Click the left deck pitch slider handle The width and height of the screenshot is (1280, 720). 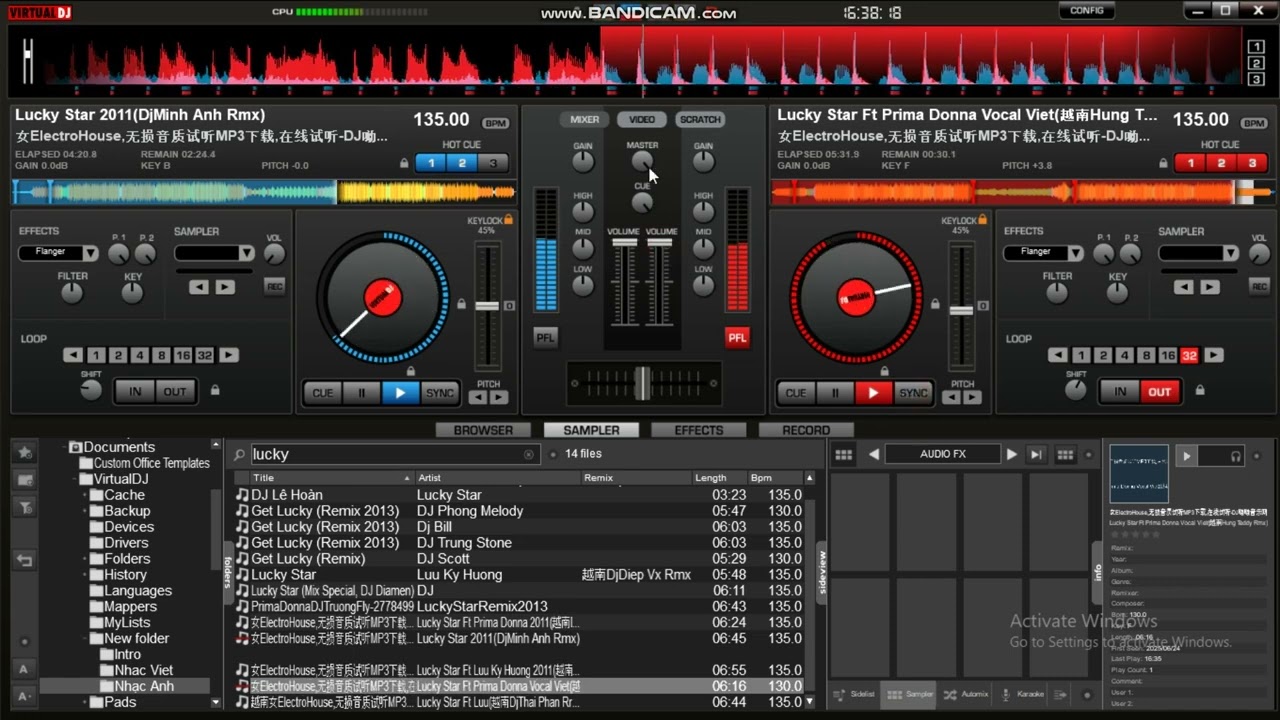487,305
